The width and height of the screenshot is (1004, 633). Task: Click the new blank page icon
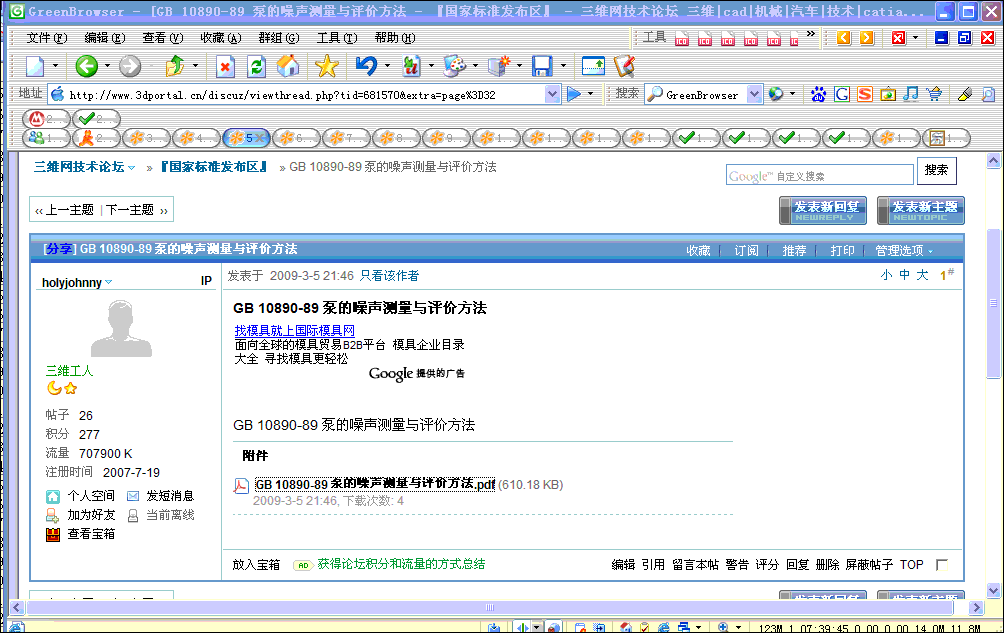pos(35,66)
